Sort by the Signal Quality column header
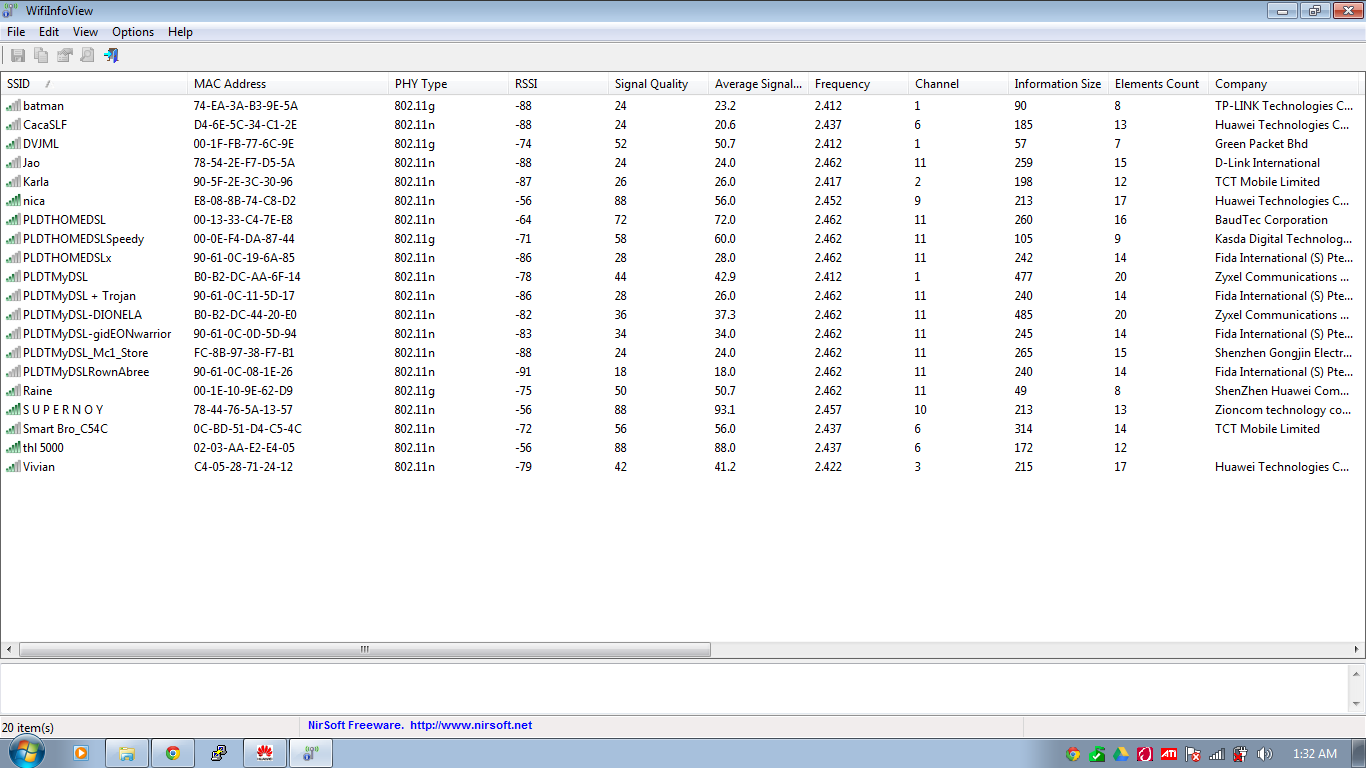The height and width of the screenshot is (768, 1366). point(658,84)
